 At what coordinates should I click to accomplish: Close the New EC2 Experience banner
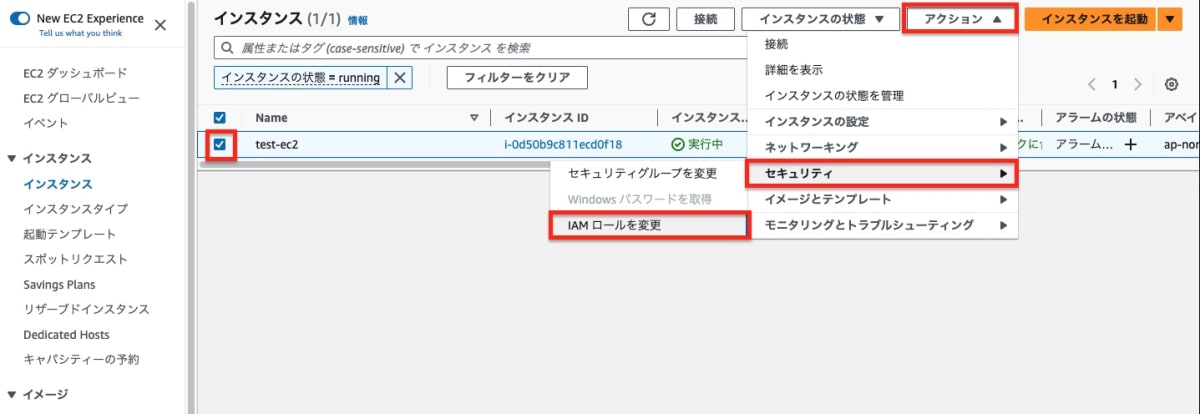tap(160, 25)
